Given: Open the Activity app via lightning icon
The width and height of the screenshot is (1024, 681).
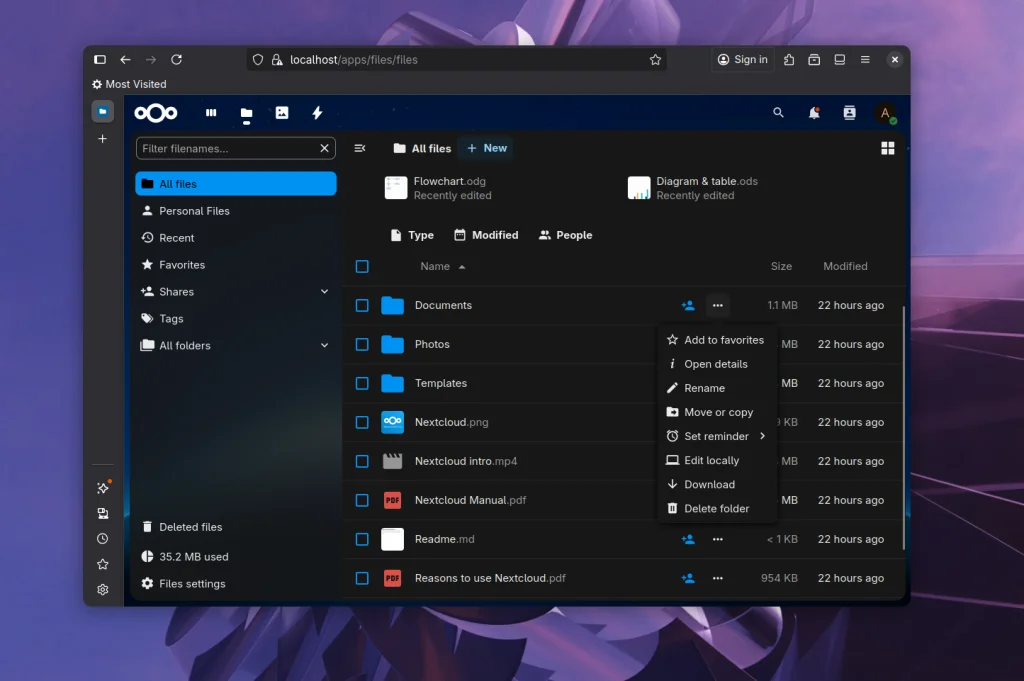Looking at the screenshot, I should [317, 113].
